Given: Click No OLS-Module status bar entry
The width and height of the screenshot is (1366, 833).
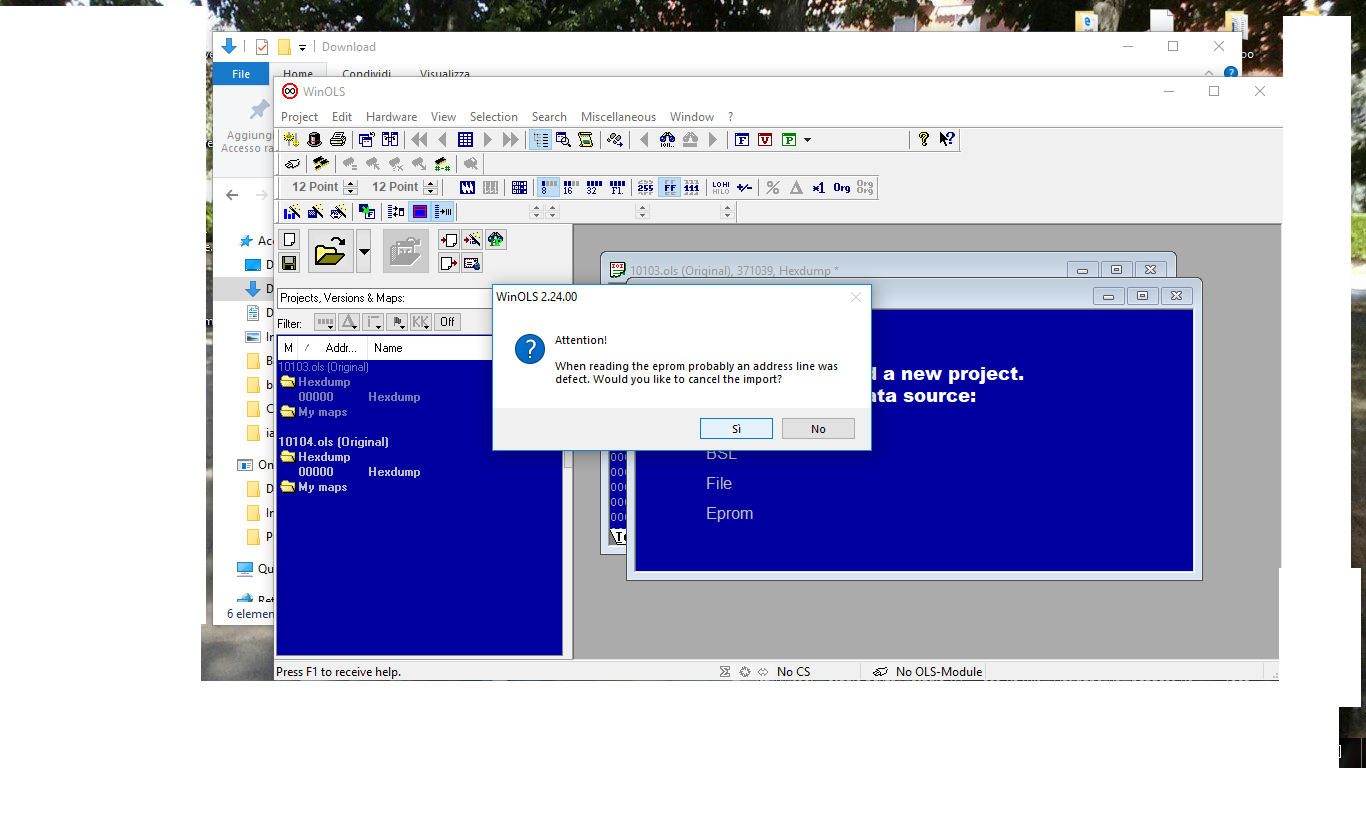Looking at the screenshot, I should (939, 672).
